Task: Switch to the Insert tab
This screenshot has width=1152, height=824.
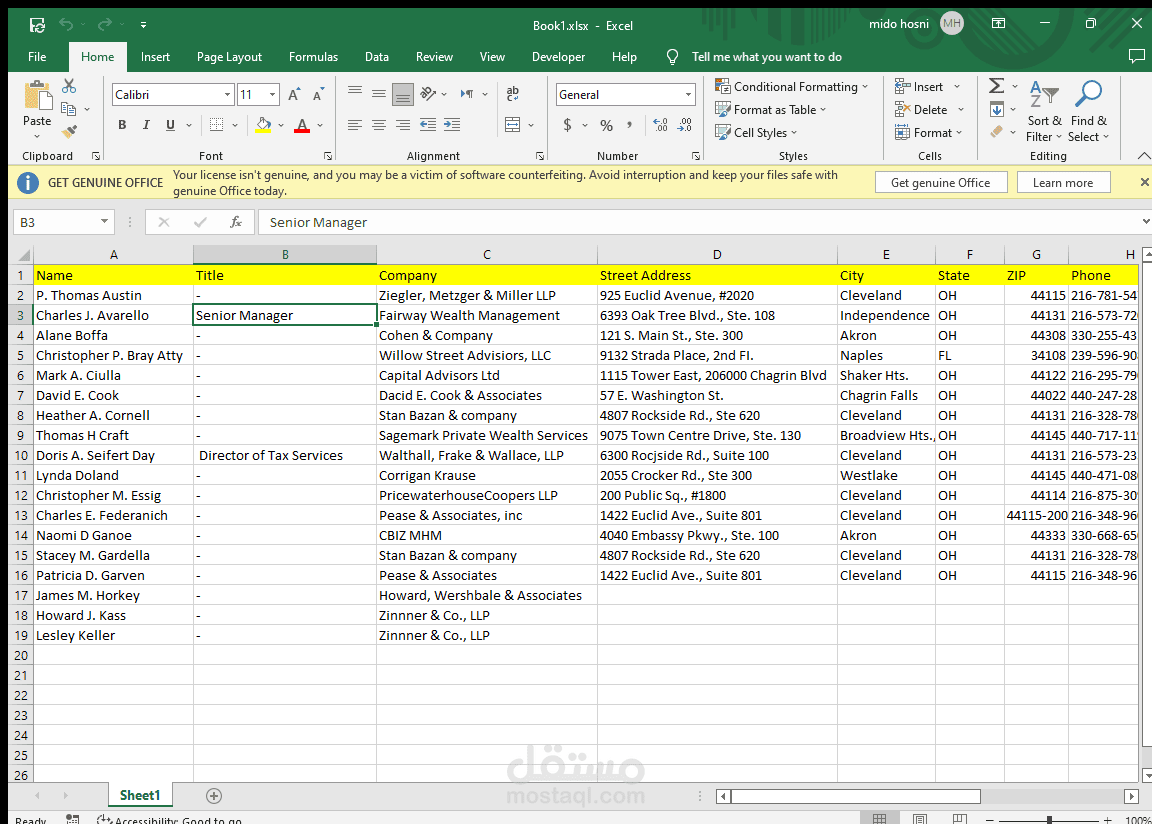Action: click(x=155, y=57)
